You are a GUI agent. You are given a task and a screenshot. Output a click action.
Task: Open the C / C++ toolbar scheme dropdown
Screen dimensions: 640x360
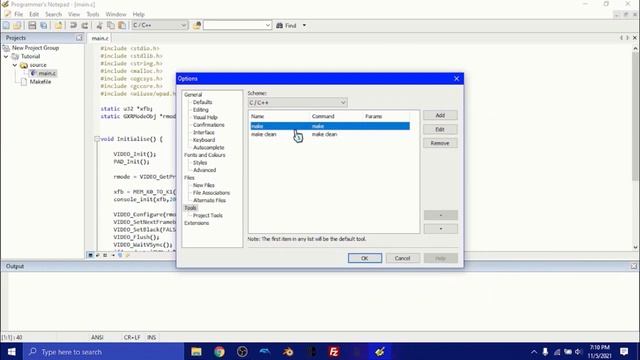pos(159,25)
